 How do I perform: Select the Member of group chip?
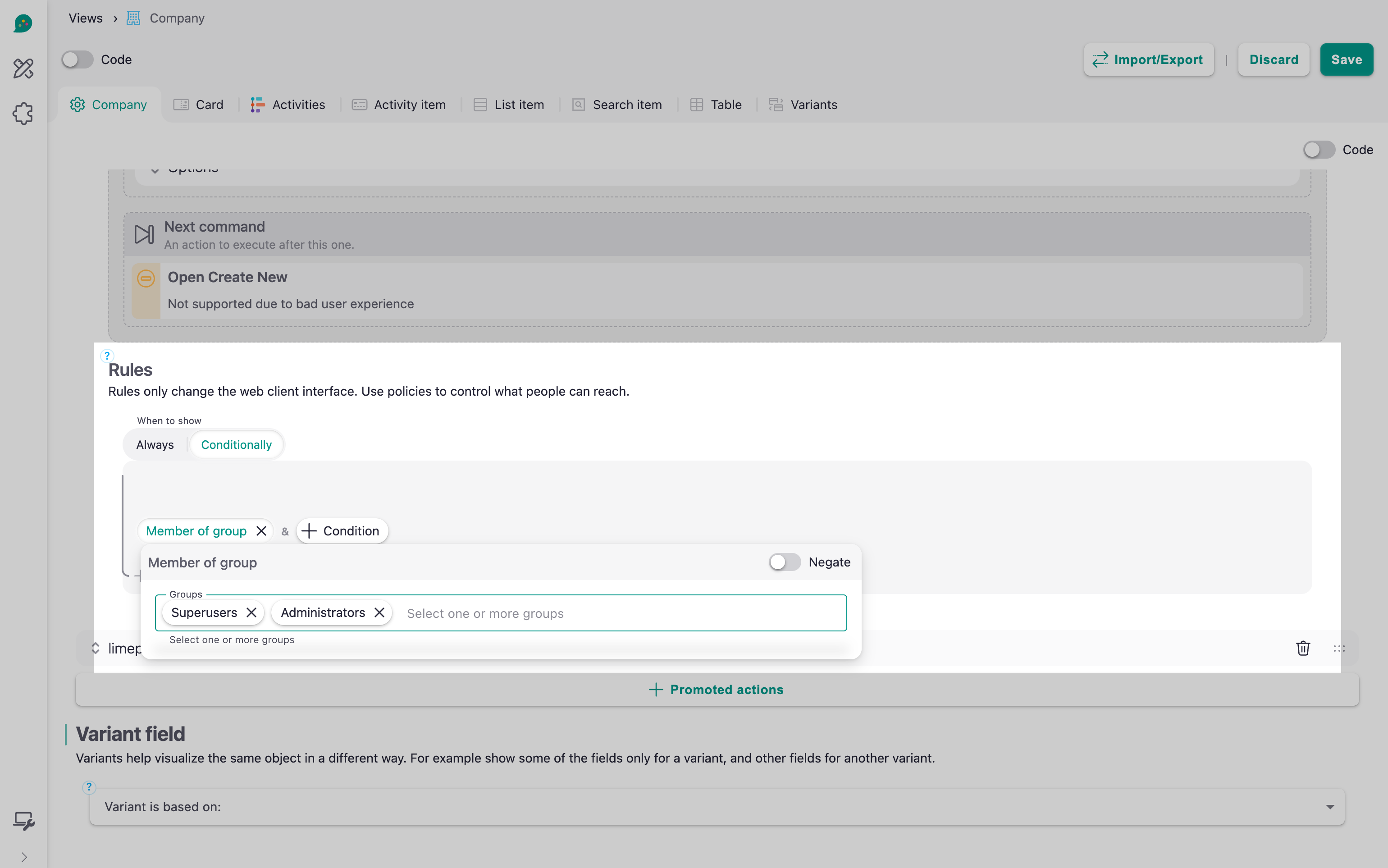[x=196, y=531]
